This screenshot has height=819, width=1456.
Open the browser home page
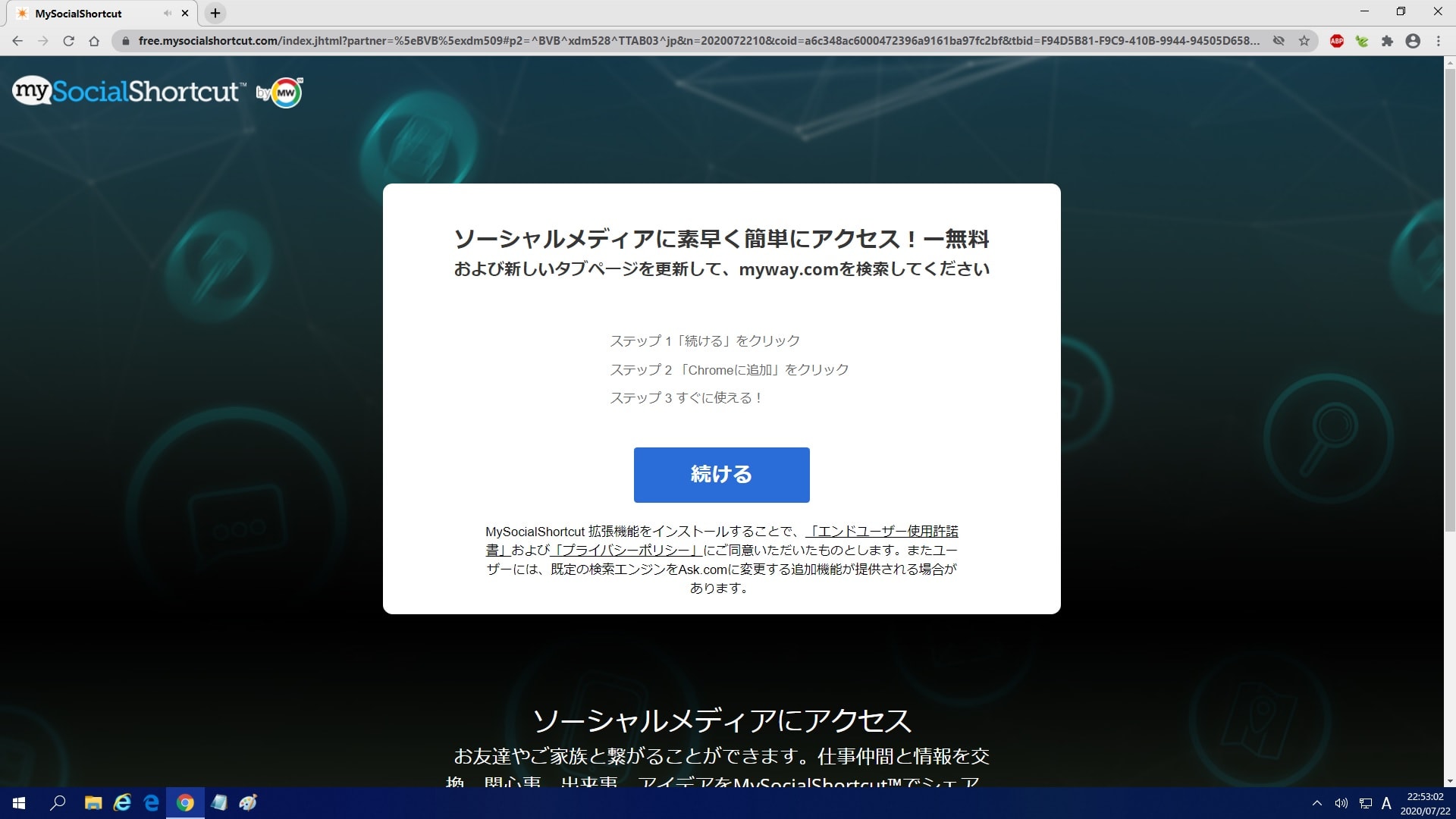point(94,41)
